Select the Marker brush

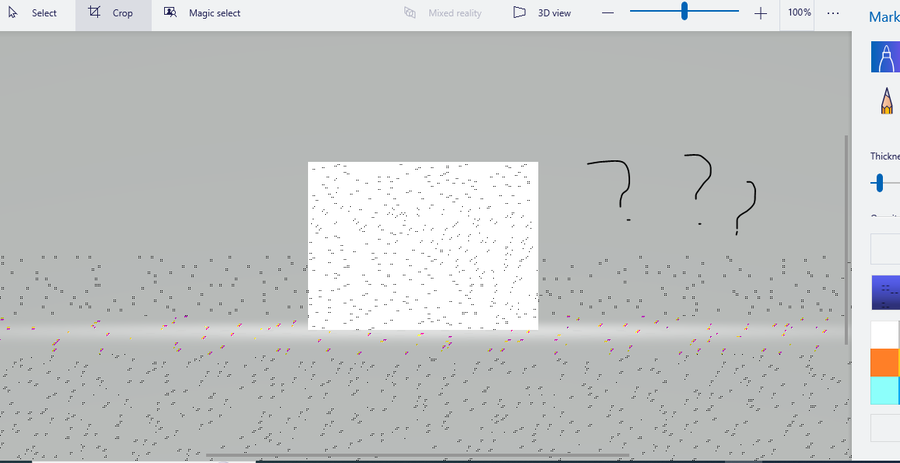[885, 57]
